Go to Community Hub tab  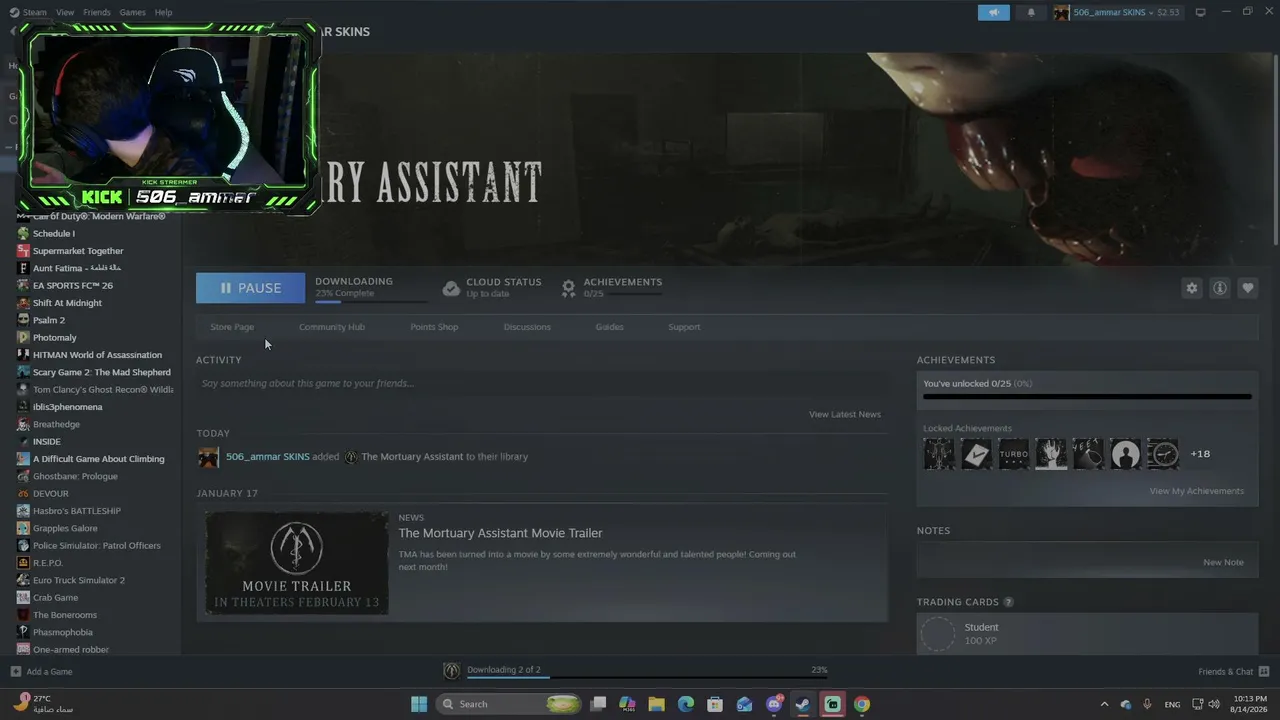pos(332,327)
